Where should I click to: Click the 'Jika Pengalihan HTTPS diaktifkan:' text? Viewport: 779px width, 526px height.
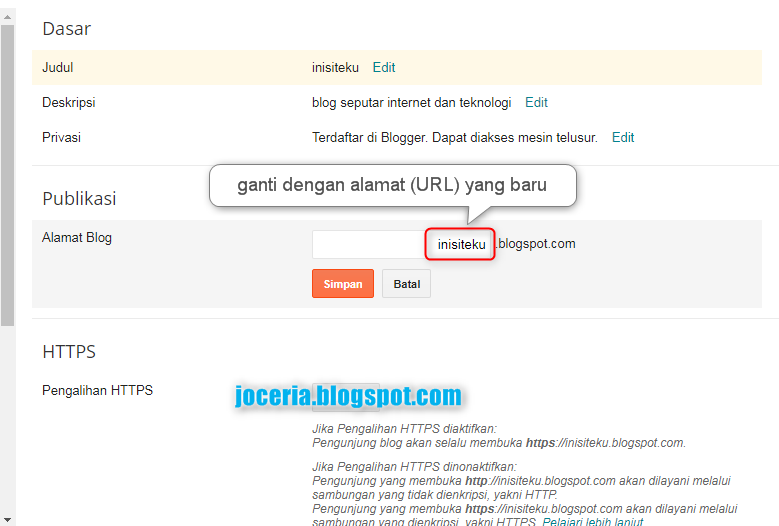click(x=404, y=429)
